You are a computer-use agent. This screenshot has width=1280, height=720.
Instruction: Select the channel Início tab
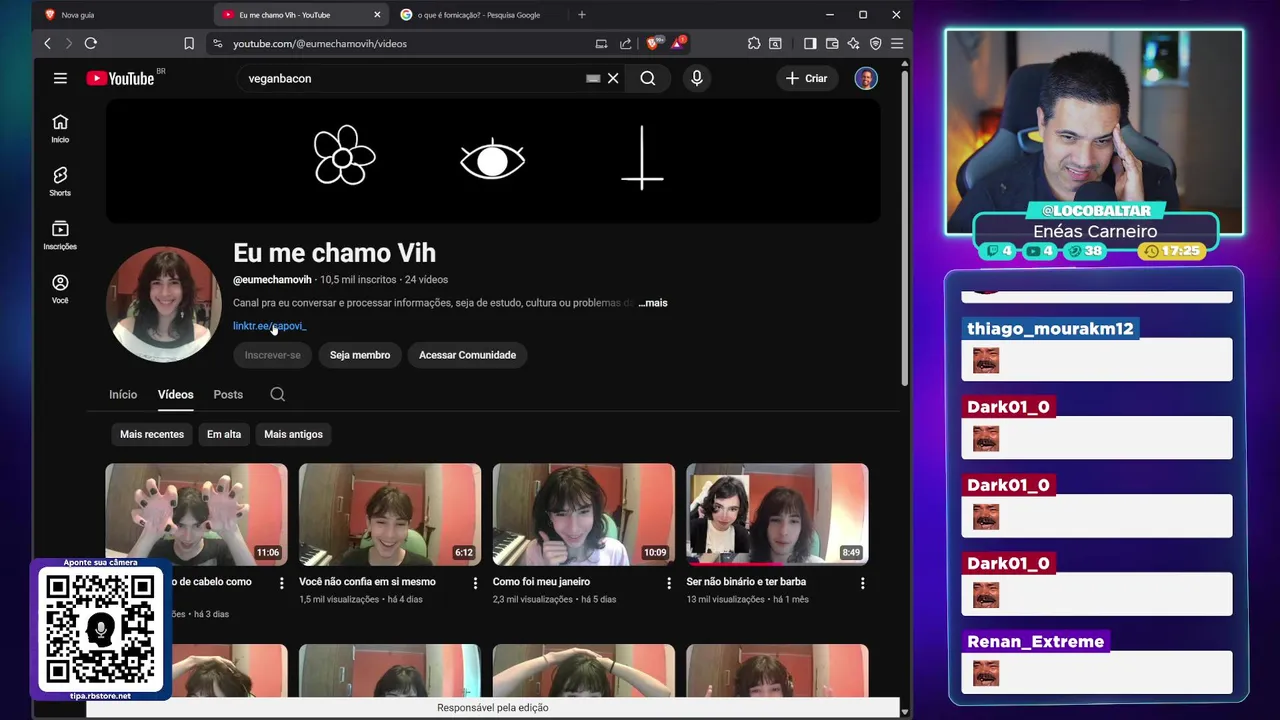(x=123, y=394)
